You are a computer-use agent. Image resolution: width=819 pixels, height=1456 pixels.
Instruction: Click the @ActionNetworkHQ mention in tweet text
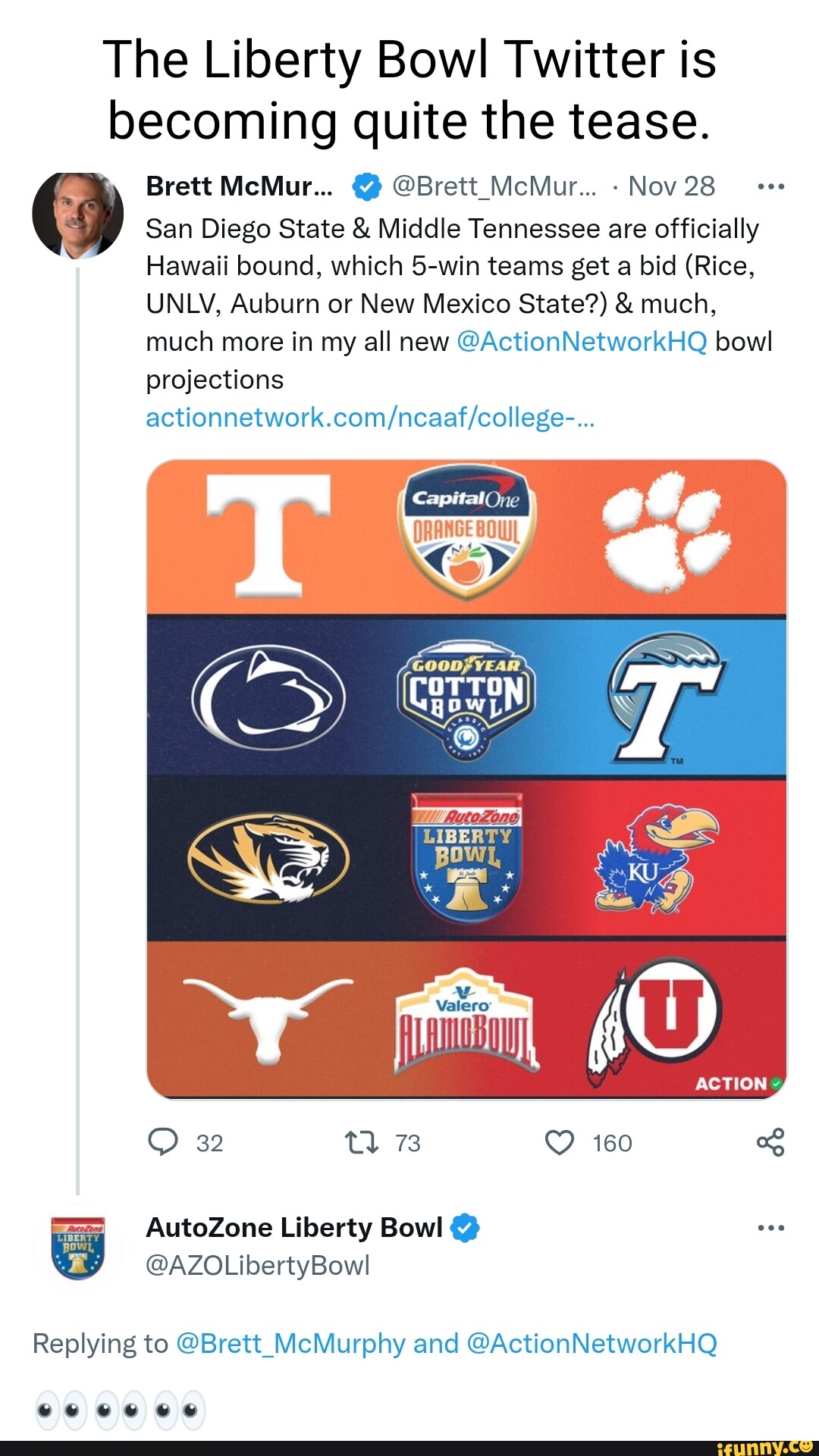[x=582, y=342]
